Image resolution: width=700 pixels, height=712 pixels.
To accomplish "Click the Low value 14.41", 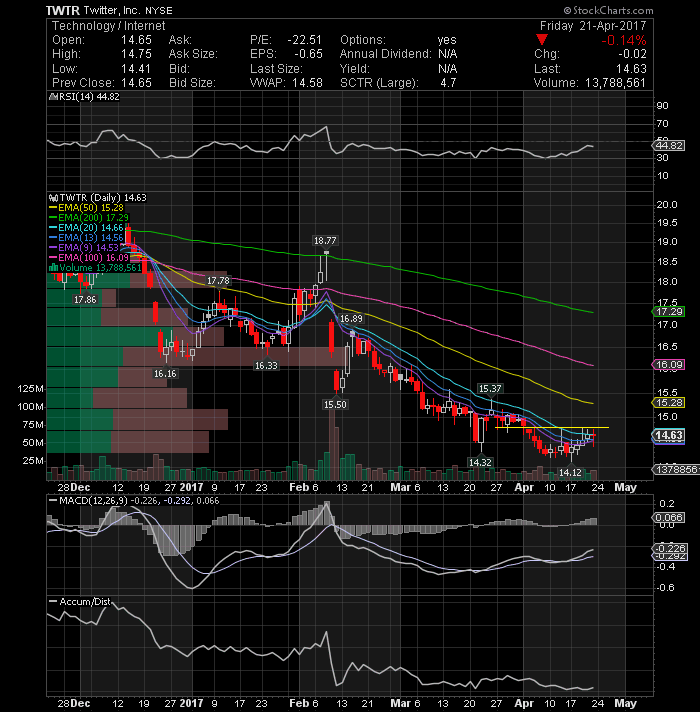I will (135, 69).
